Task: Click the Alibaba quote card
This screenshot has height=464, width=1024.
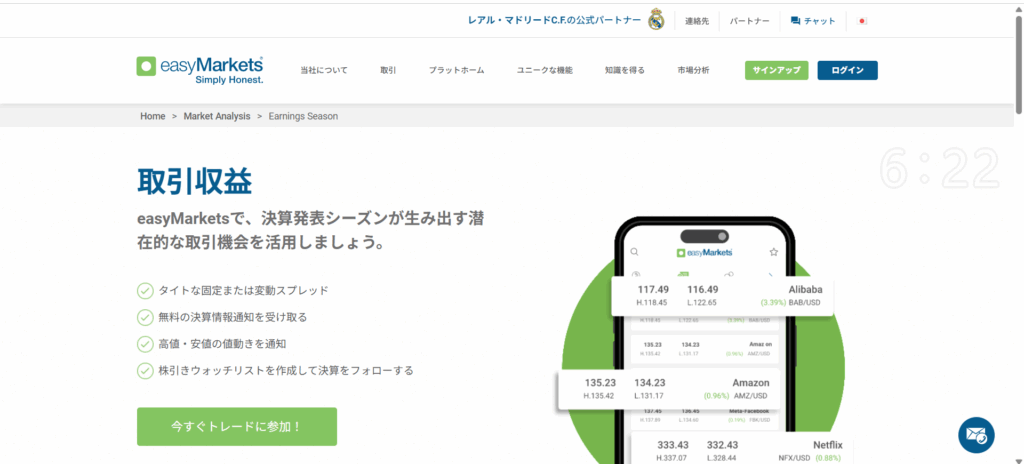Action: tap(723, 295)
